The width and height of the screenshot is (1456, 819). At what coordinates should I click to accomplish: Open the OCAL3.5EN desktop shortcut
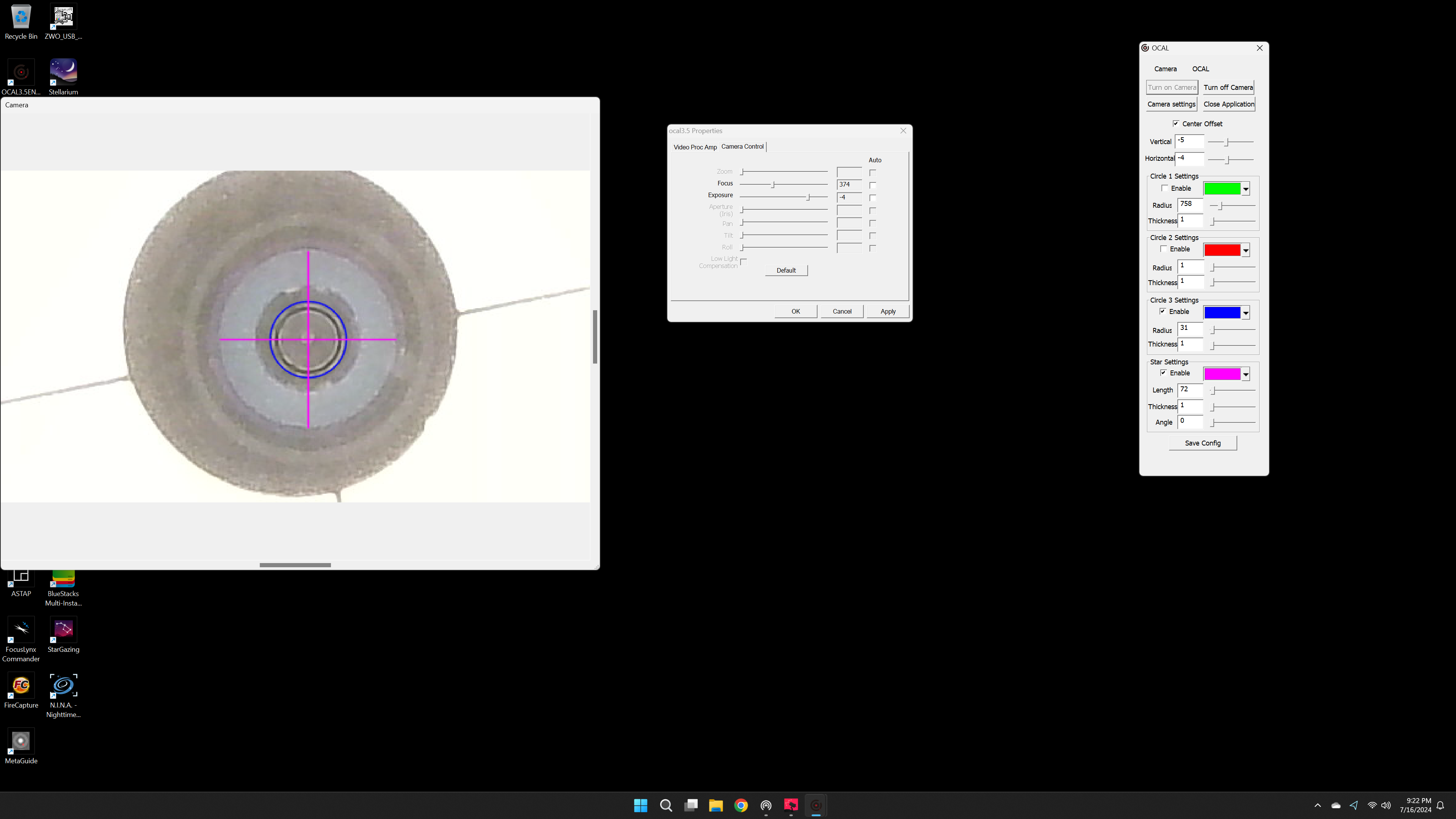pyautogui.click(x=21, y=76)
